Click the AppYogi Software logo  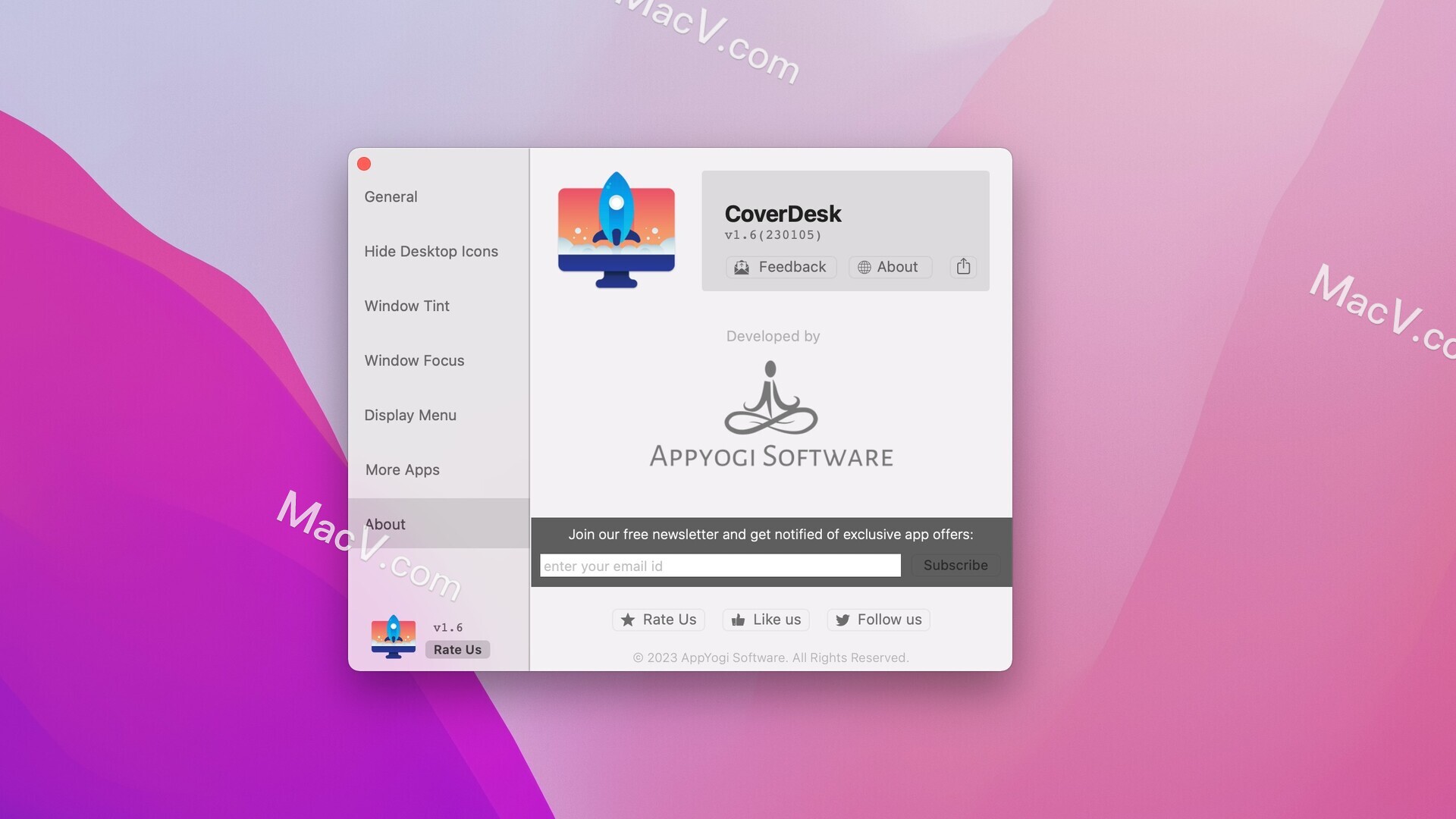(771, 415)
